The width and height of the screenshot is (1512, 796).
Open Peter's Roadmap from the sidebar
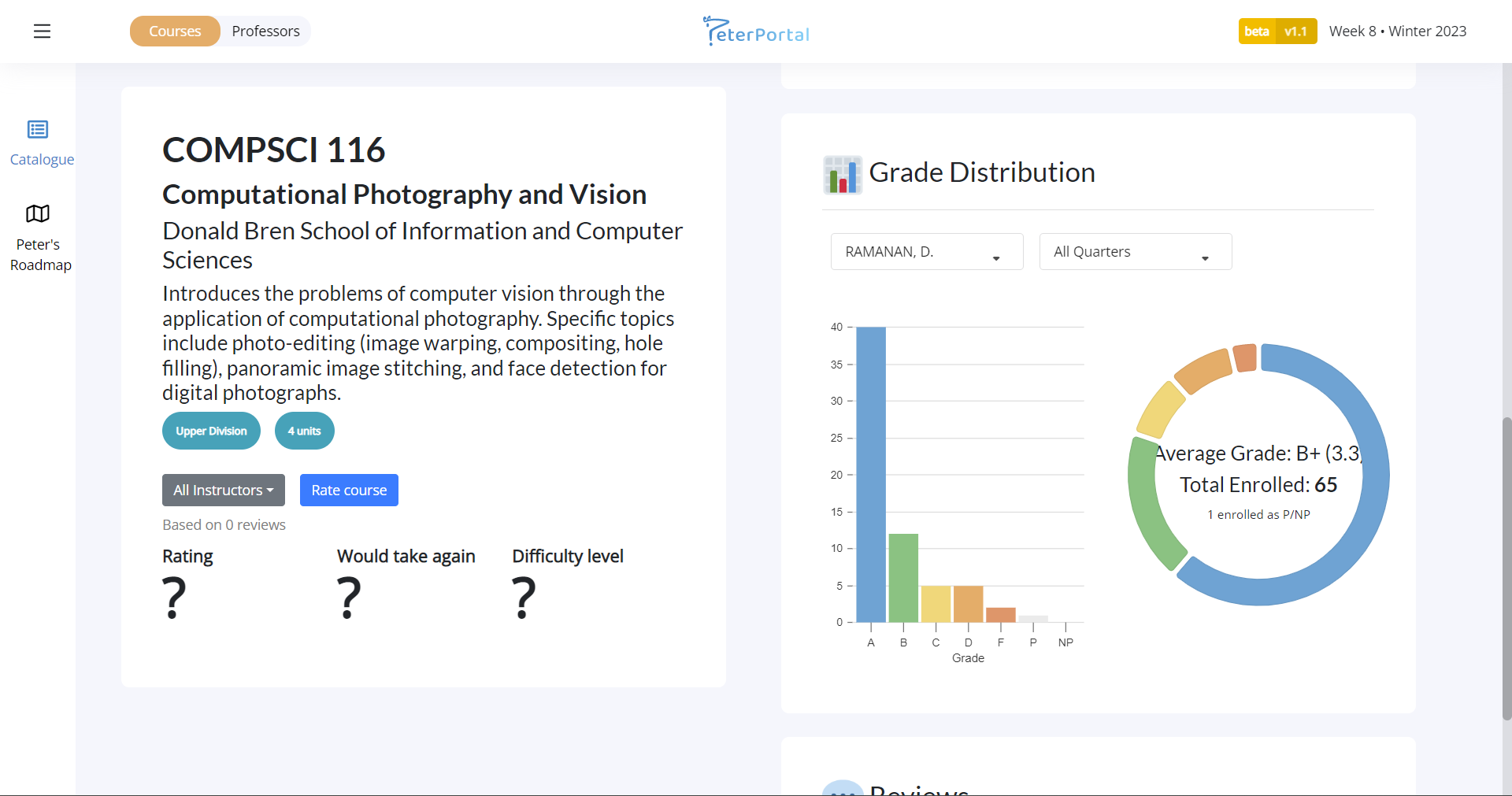(37, 234)
